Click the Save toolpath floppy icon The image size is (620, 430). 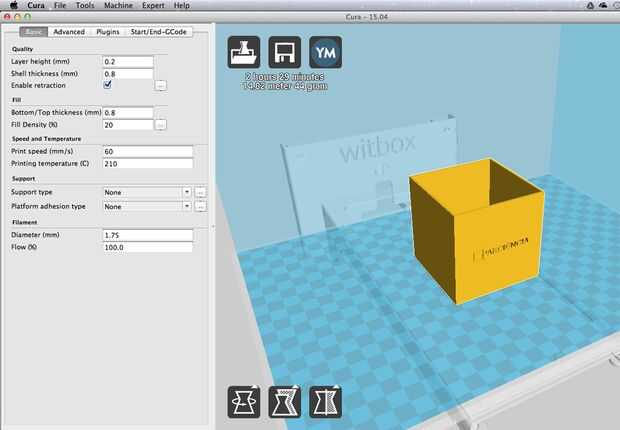tap(285, 52)
